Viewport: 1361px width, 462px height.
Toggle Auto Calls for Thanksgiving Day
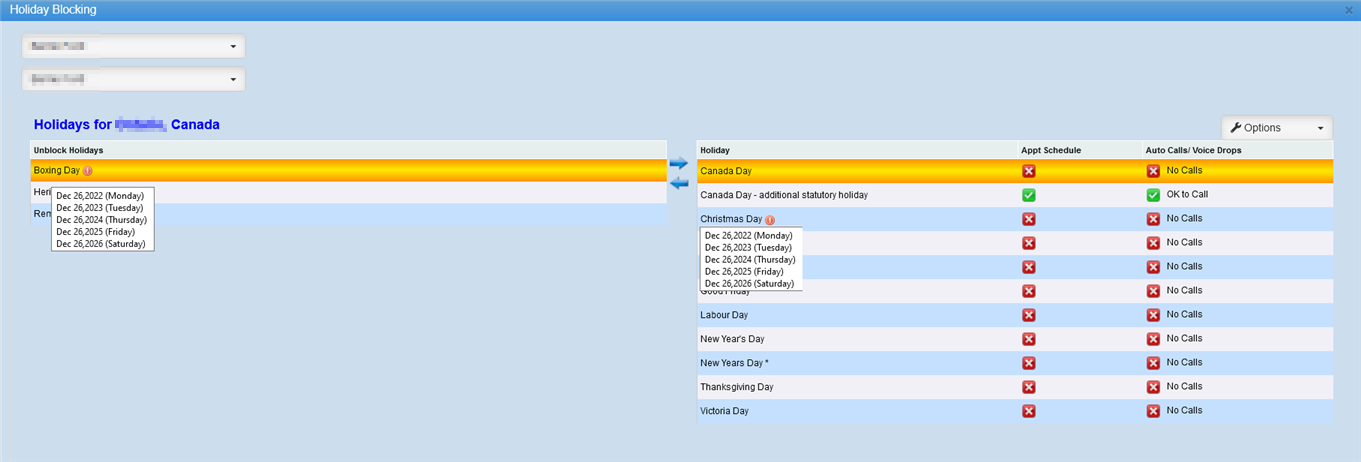pyautogui.click(x=1153, y=387)
